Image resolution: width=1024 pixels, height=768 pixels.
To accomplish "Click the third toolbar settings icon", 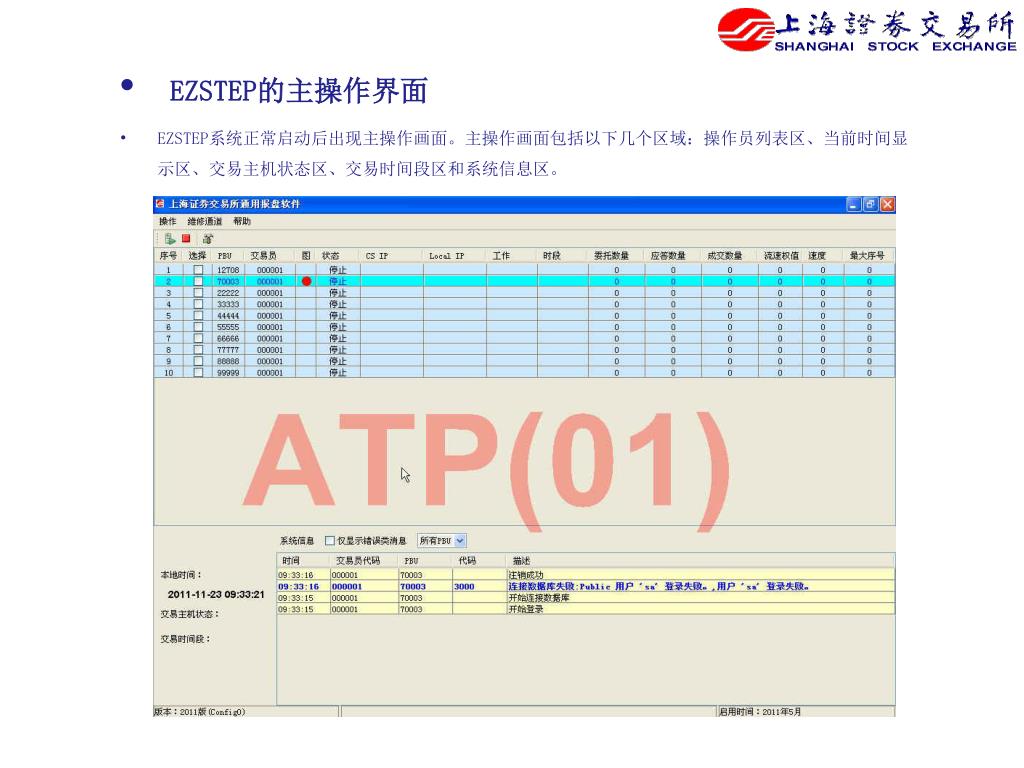I will click(208, 239).
